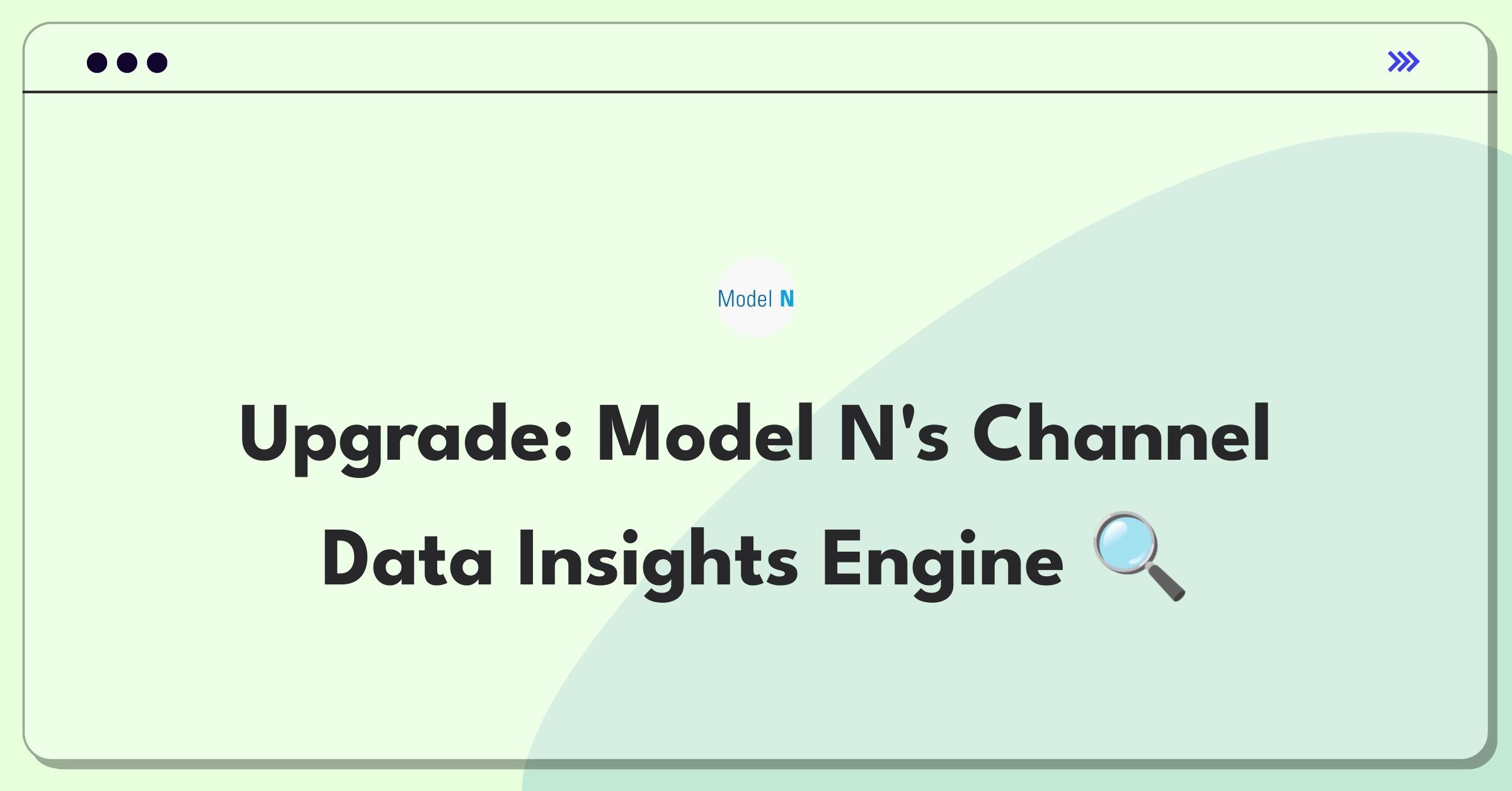Click the word Insights in the headline
1512x791 pixels.
[x=658, y=561]
